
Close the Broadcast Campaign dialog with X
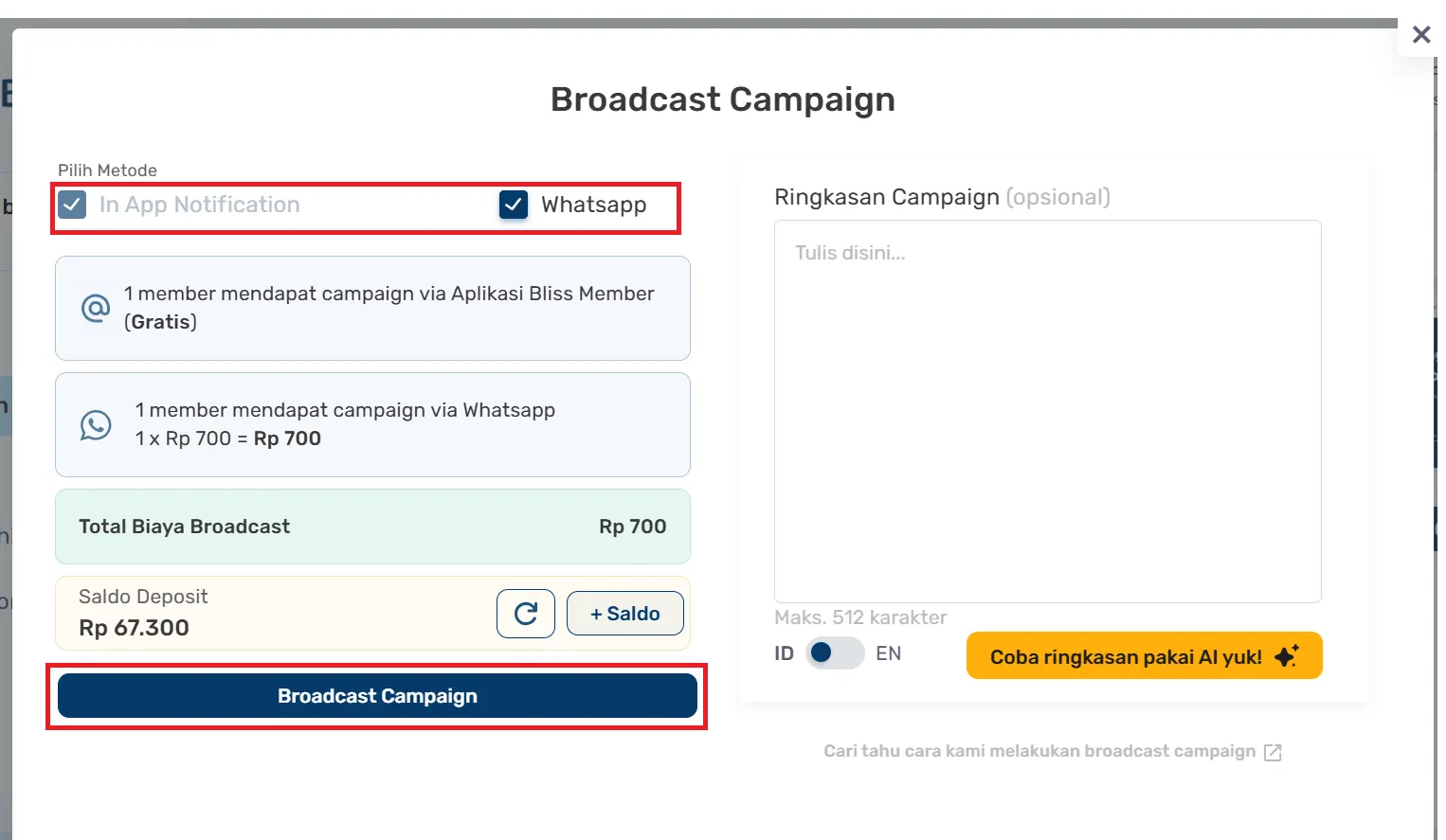coord(1420,35)
